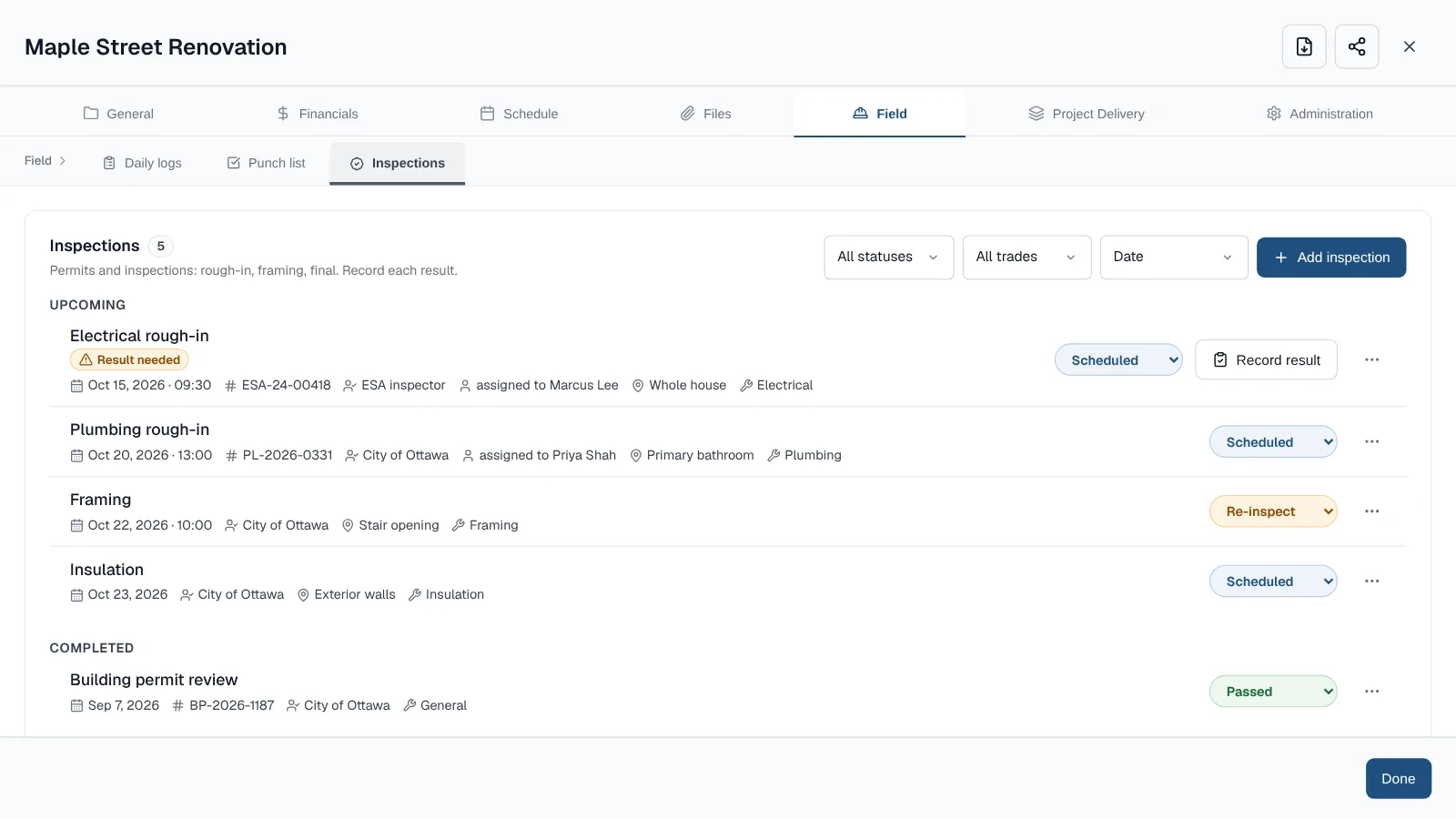
Task: Close the Maple Street Renovation dialog
Action: (1410, 46)
